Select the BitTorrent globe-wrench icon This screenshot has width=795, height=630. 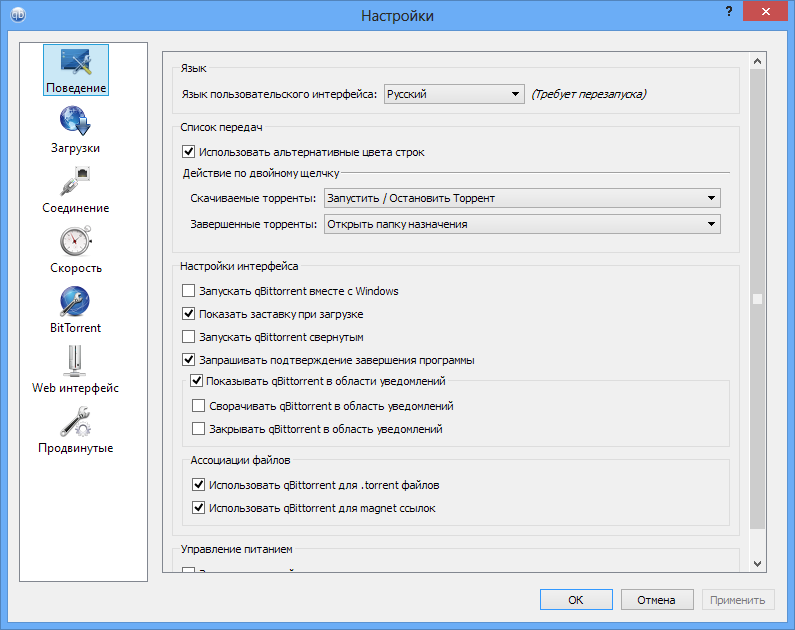click(x=75, y=301)
